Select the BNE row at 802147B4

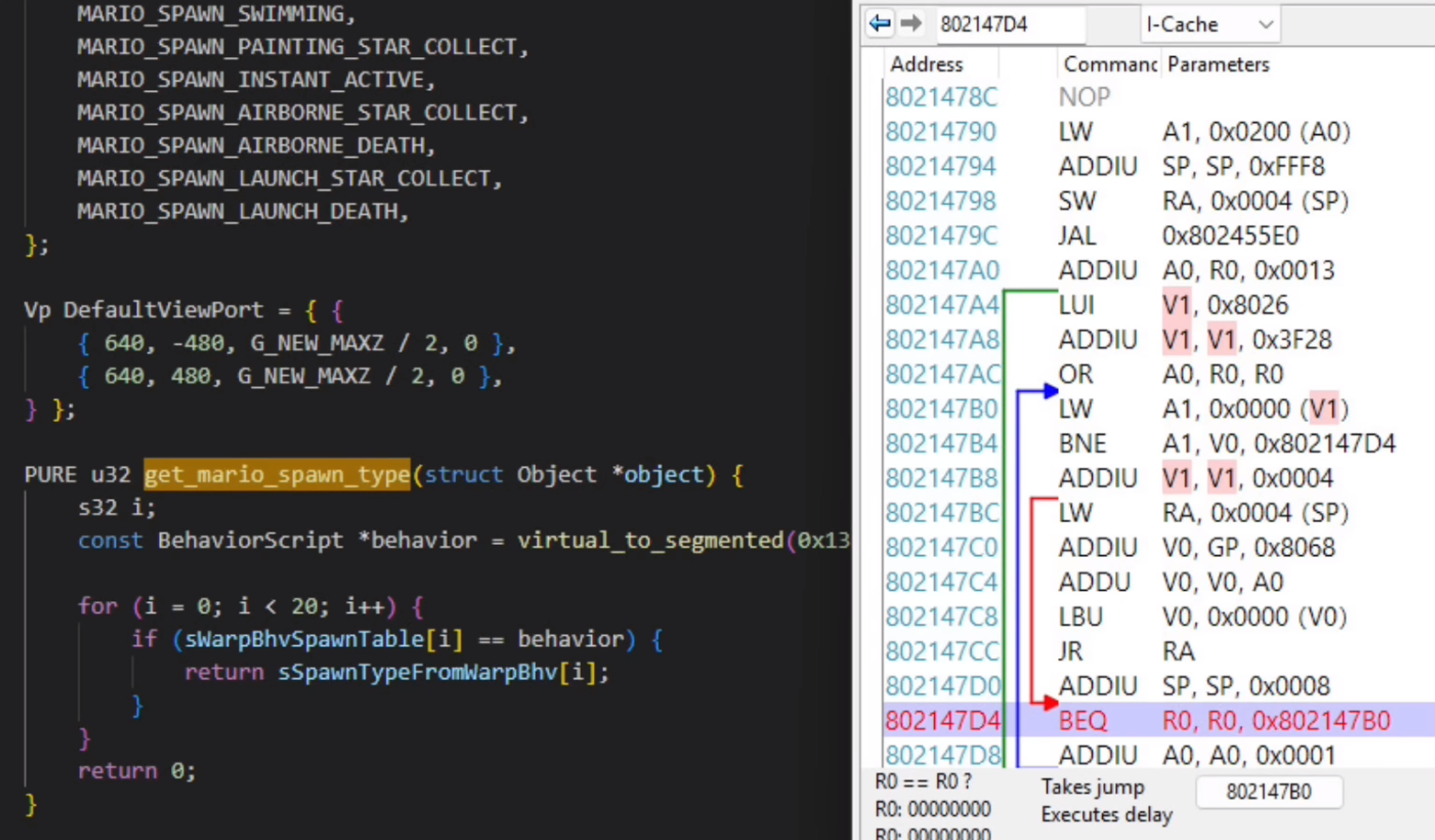pos(1223,444)
